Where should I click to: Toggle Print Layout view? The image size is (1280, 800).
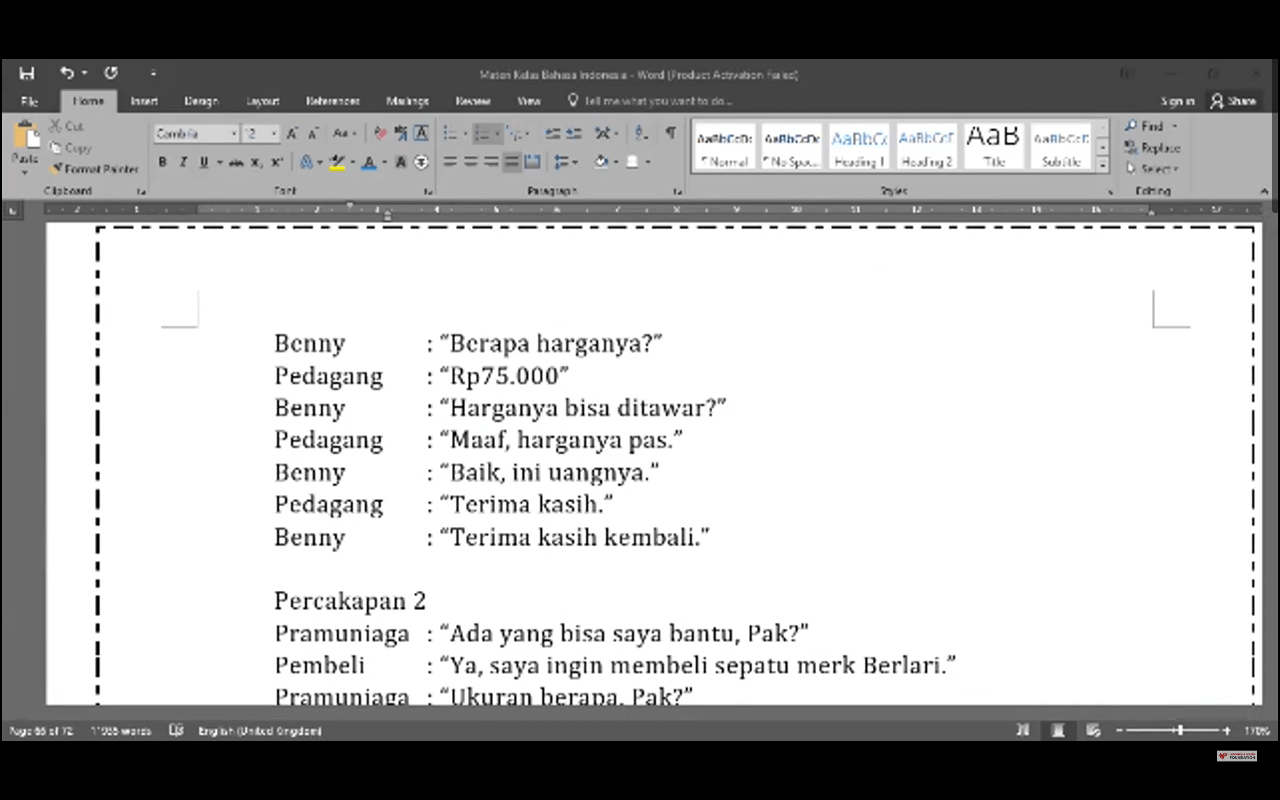point(1057,731)
